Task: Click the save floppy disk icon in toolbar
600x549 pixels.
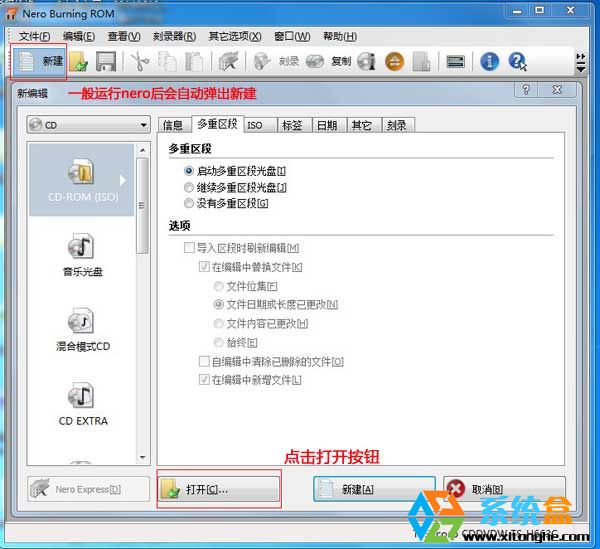Action: pyautogui.click(x=106, y=61)
